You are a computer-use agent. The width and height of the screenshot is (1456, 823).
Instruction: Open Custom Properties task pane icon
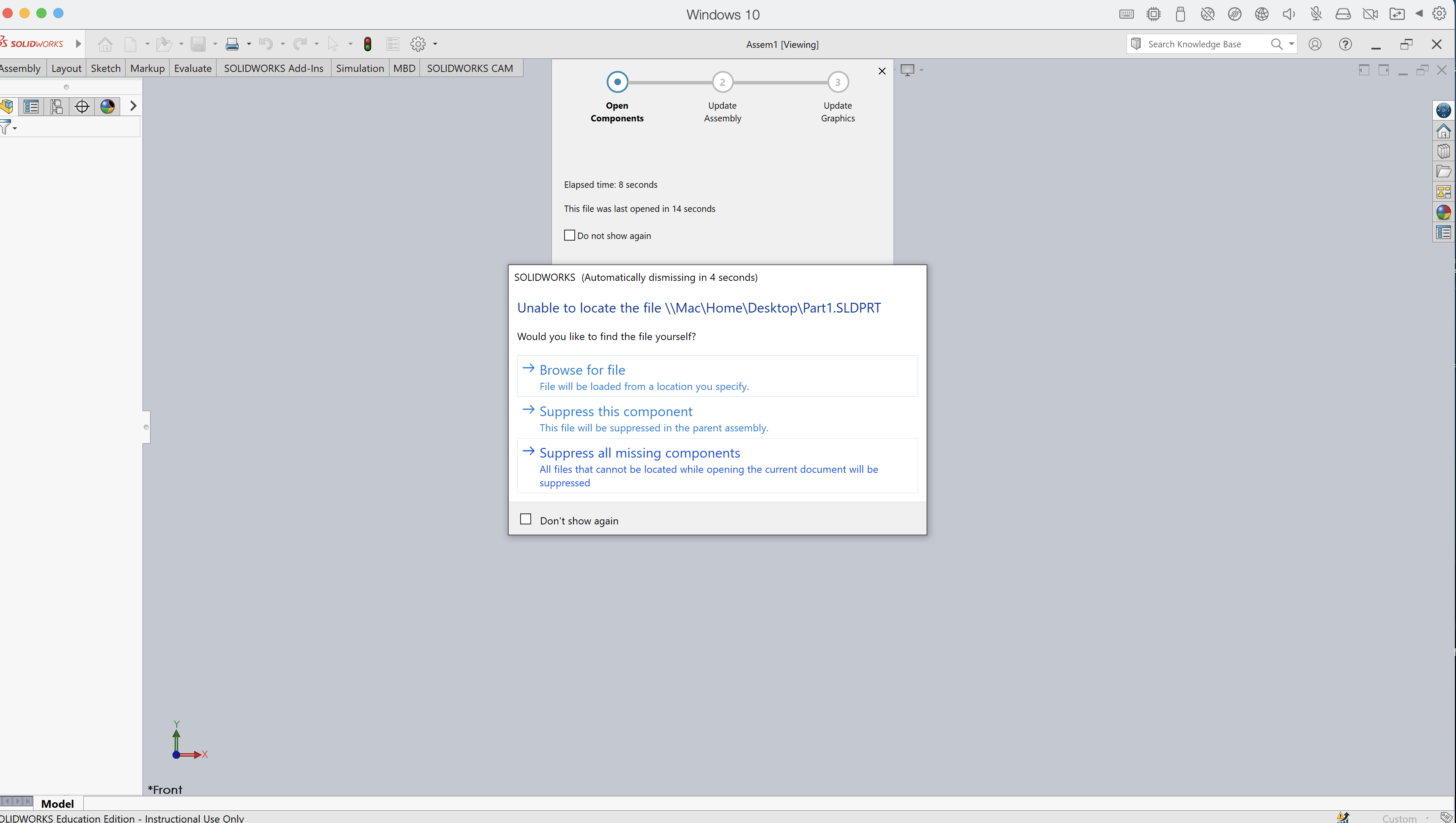[1444, 232]
